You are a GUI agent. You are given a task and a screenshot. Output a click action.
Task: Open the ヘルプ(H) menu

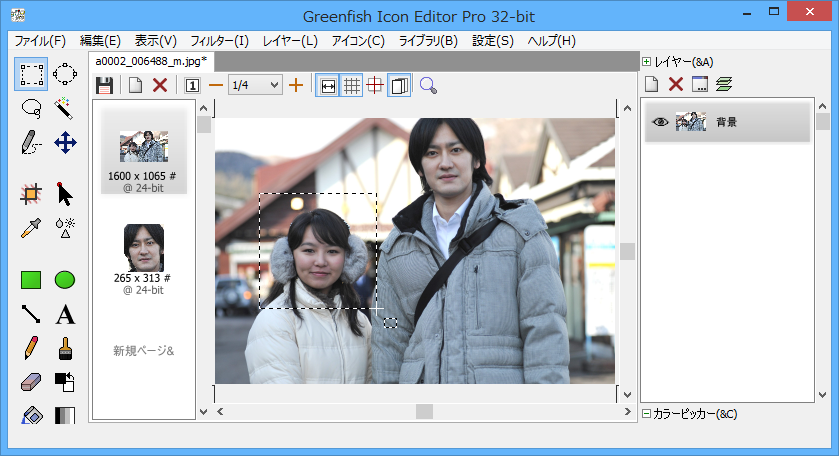point(551,41)
